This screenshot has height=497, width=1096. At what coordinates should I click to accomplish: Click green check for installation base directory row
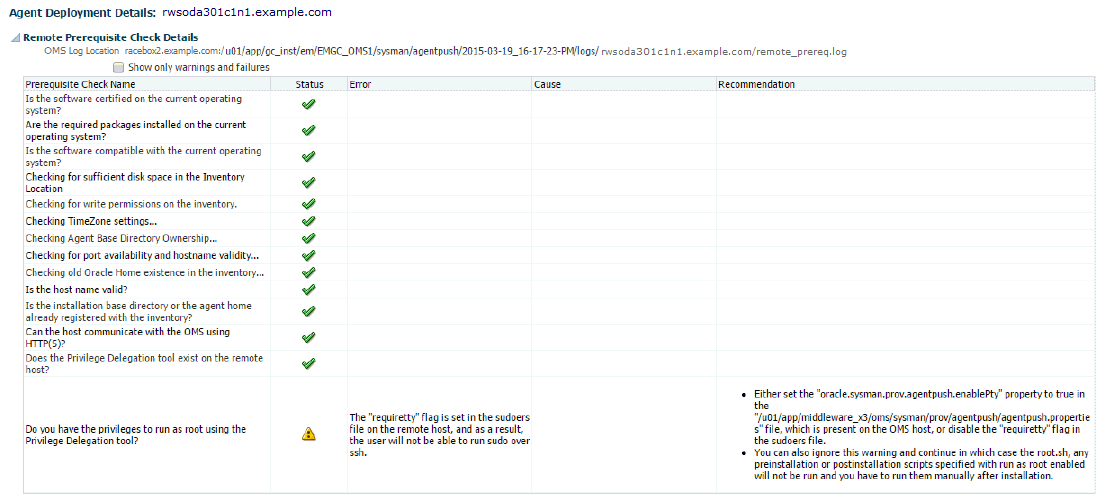308,311
